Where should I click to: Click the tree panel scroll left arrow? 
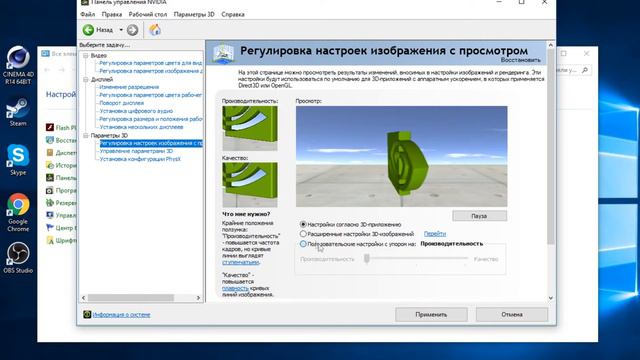tap(84, 298)
